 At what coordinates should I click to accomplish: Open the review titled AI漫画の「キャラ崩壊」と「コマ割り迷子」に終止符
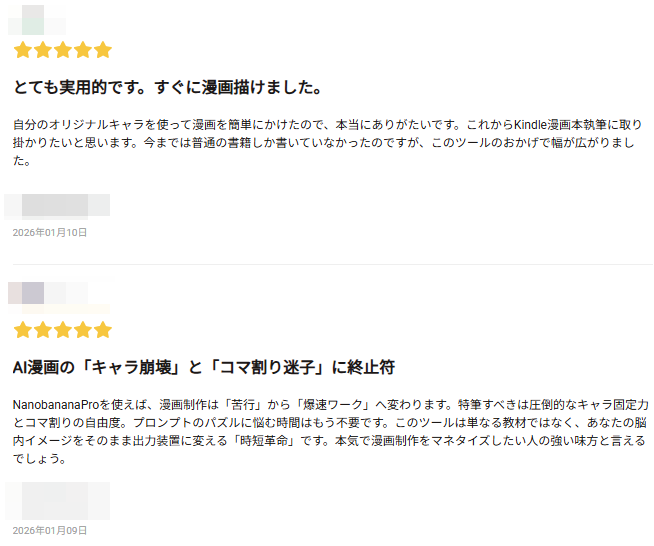pyautogui.click(x=204, y=367)
